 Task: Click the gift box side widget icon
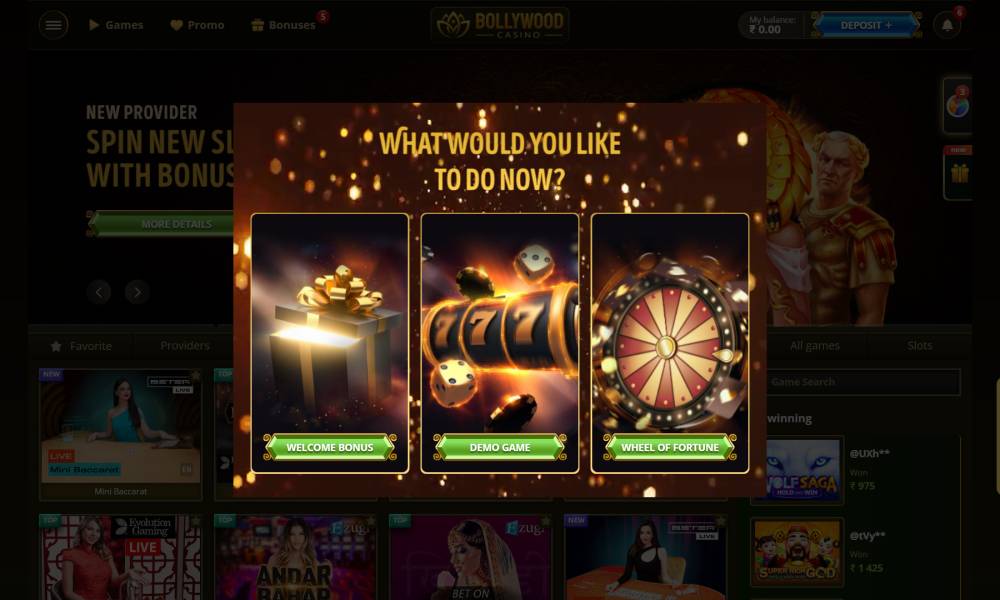coord(959,173)
